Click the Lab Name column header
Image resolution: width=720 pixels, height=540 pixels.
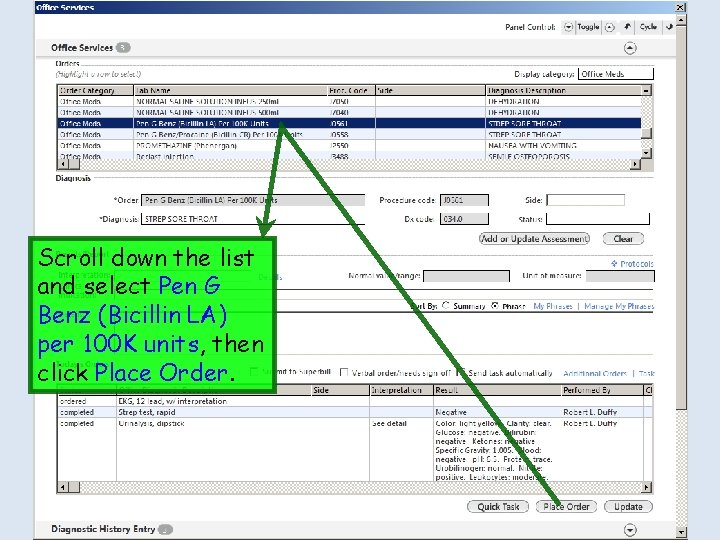(x=230, y=90)
